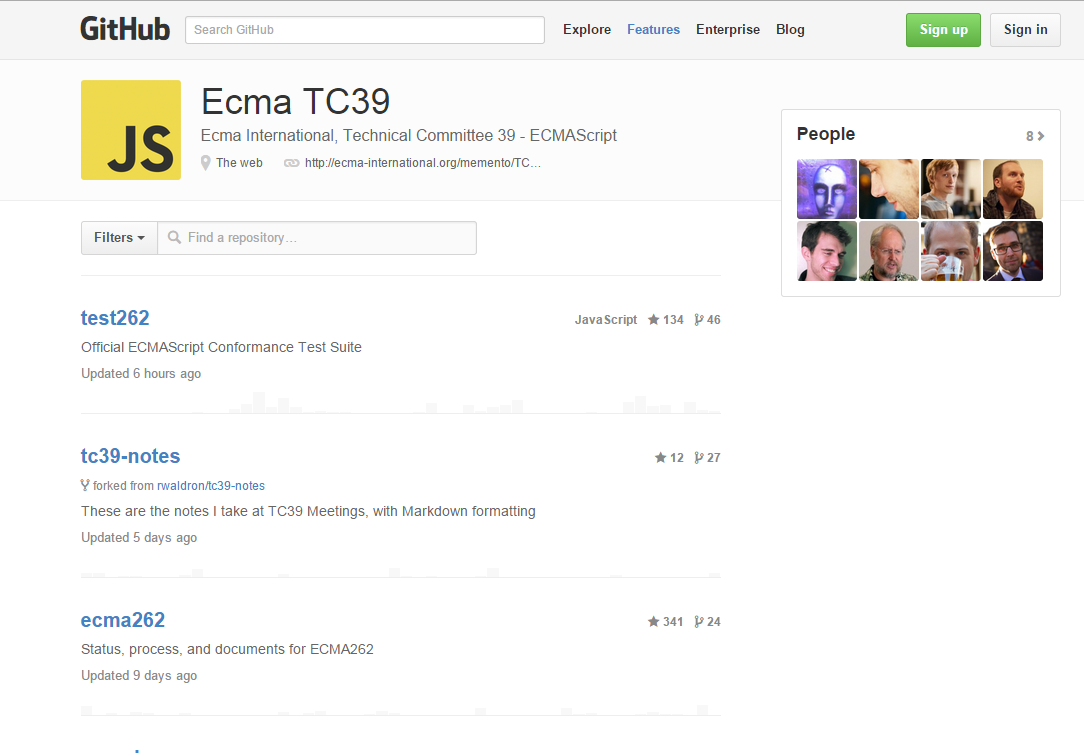1084x753 pixels.
Task: Expand the People list via 8 chevron
Action: (x=1035, y=136)
